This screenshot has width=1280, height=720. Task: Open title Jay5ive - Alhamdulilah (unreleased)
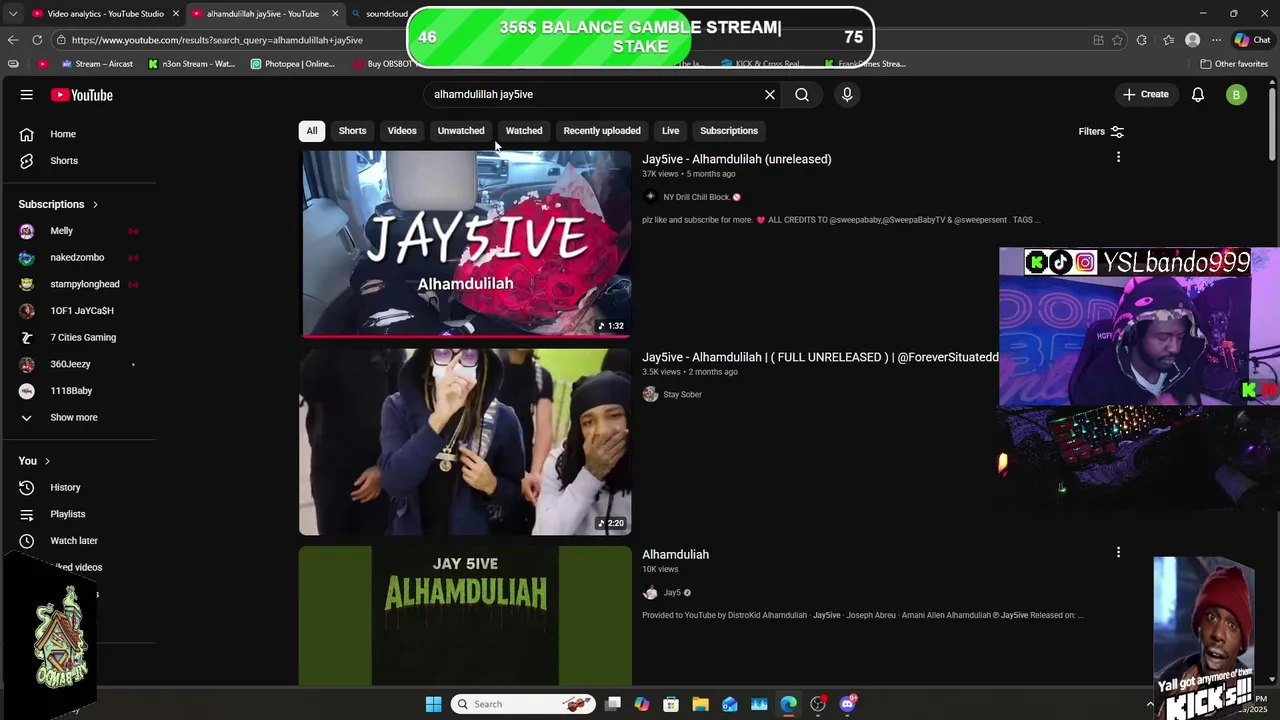point(736,159)
